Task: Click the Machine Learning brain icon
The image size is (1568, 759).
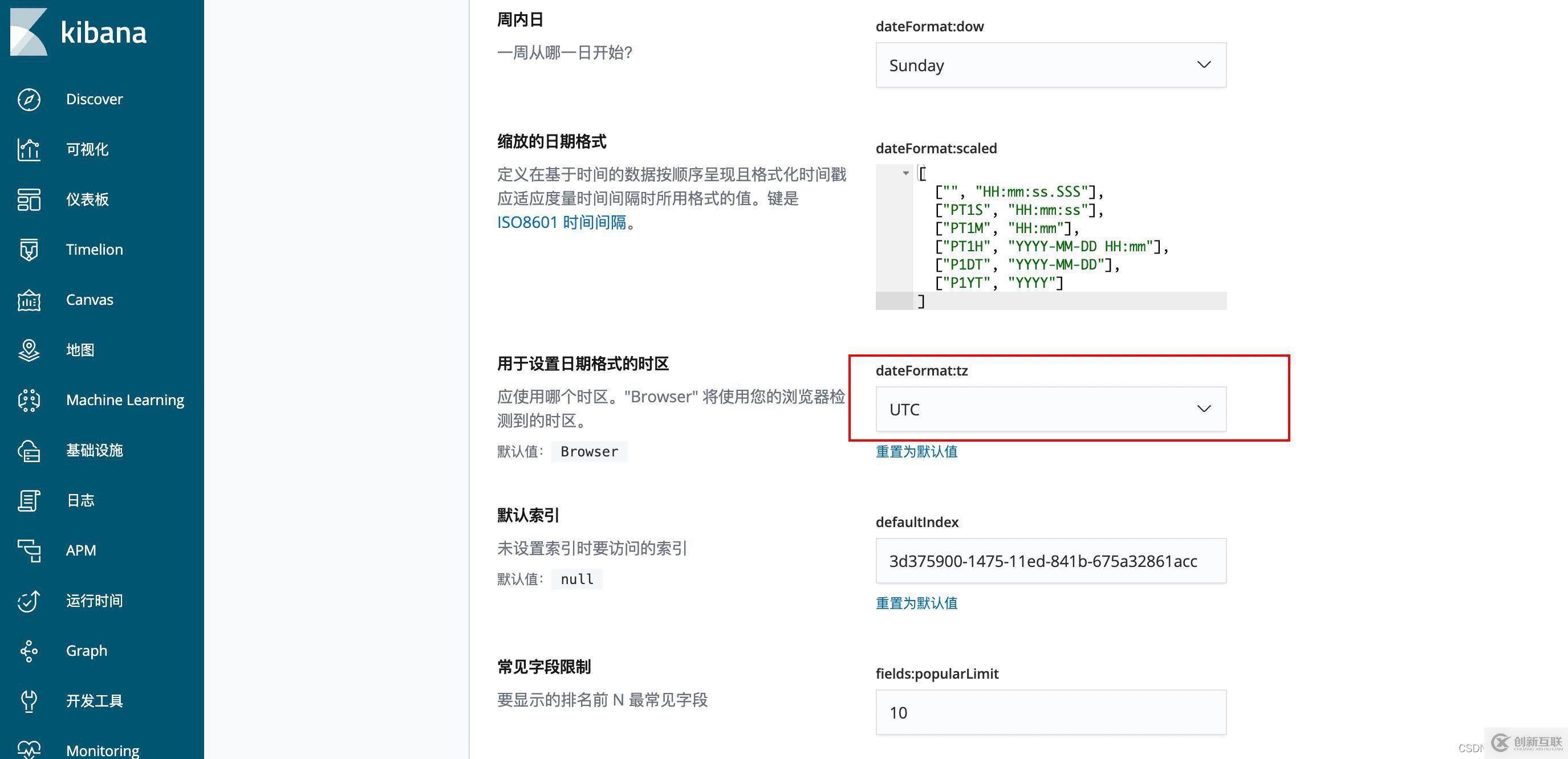Action: 29,400
